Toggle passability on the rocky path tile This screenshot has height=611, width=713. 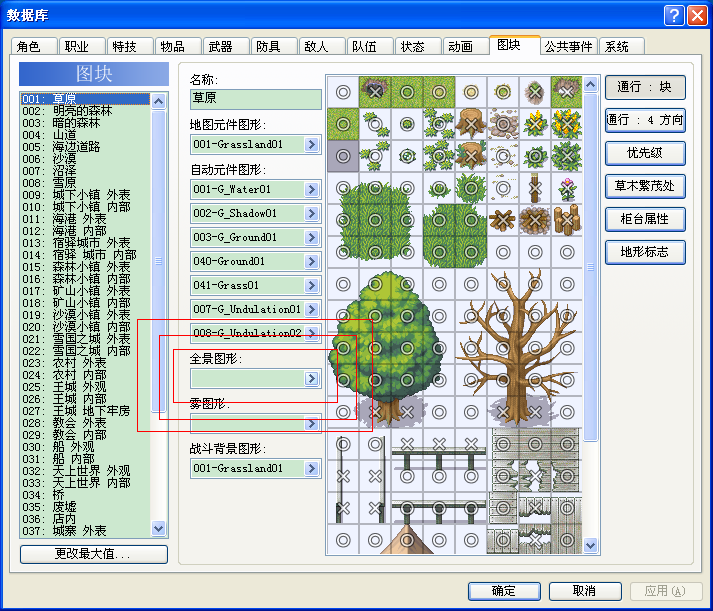click(x=503, y=124)
